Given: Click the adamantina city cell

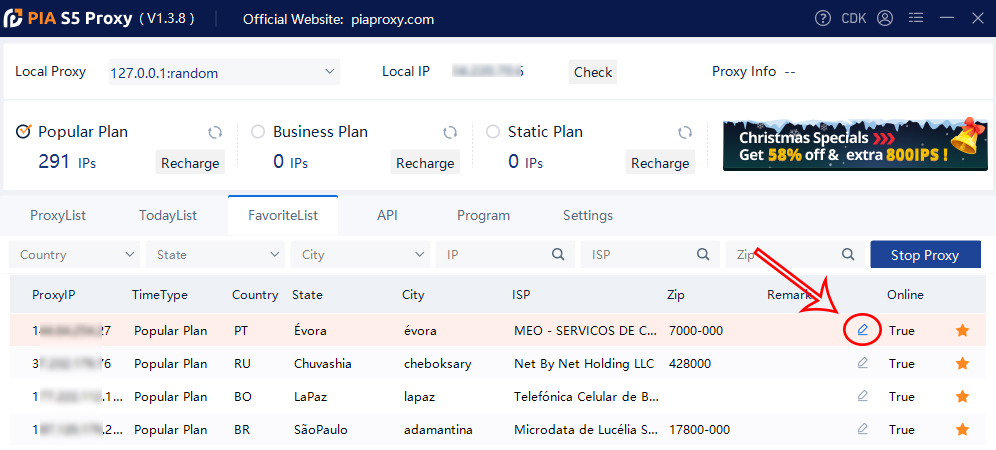Looking at the screenshot, I should pyautogui.click(x=438, y=429).
